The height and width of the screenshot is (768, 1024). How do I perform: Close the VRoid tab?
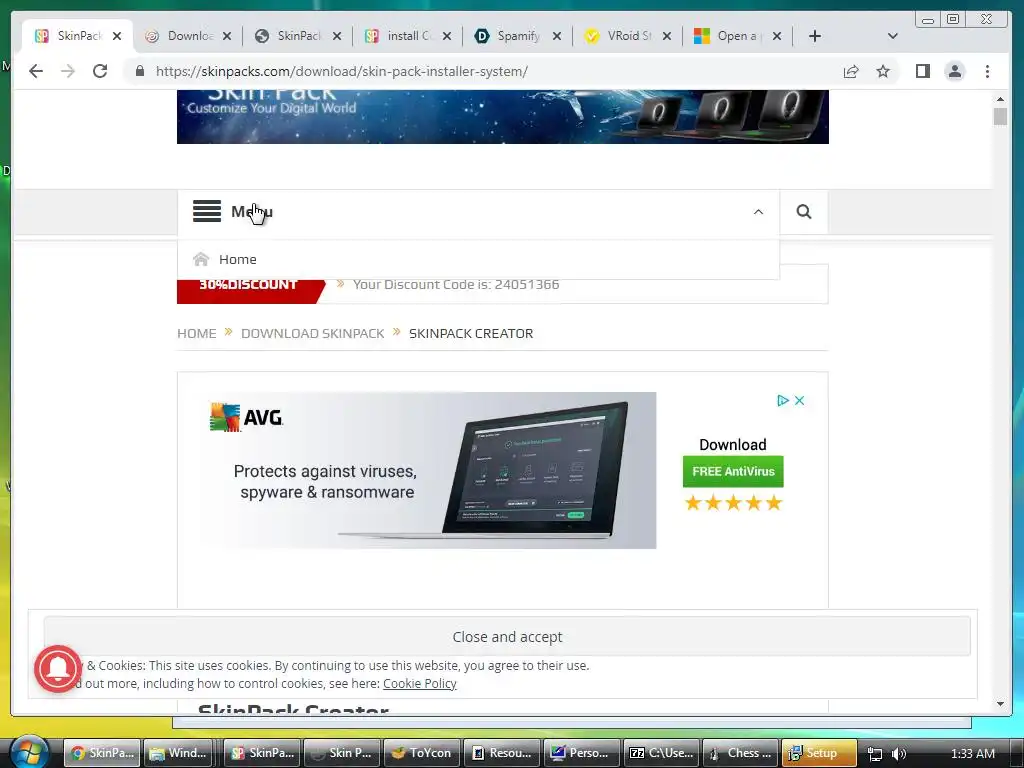667,36
